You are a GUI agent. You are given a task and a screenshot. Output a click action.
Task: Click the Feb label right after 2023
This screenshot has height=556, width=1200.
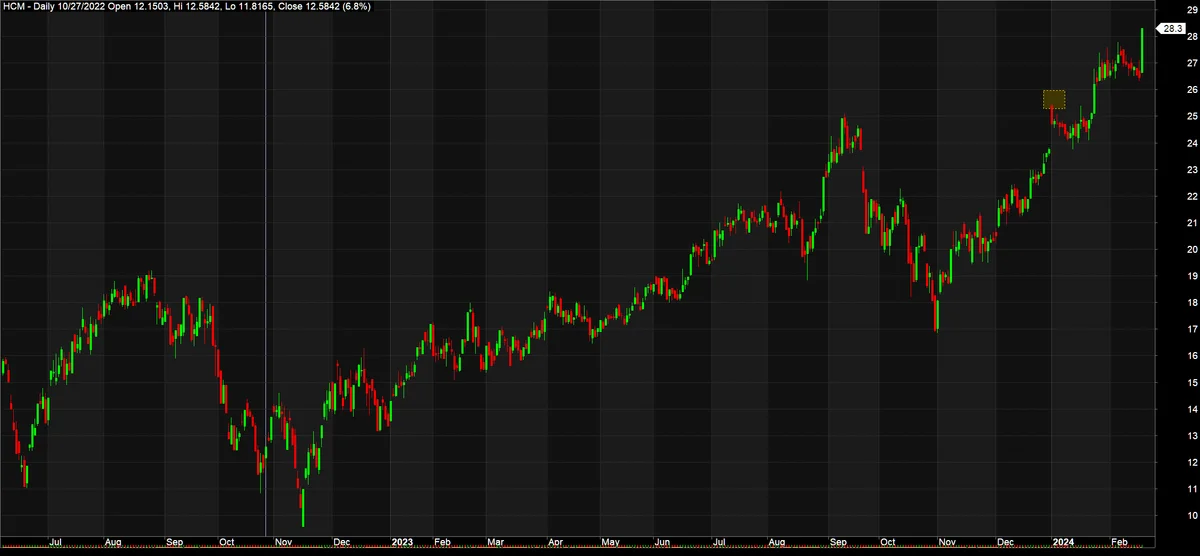[441, 541]
